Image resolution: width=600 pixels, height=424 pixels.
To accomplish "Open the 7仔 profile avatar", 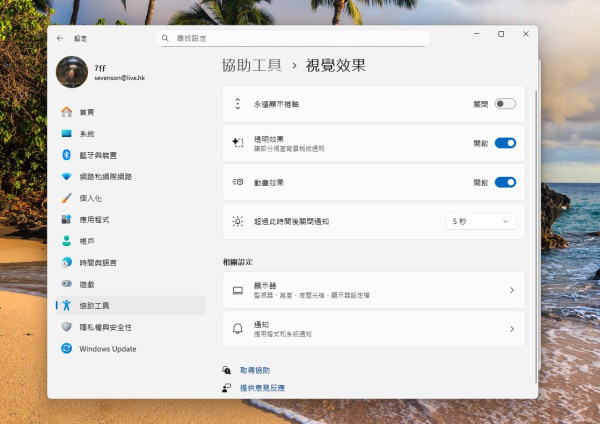I will (x=72, y=72).
